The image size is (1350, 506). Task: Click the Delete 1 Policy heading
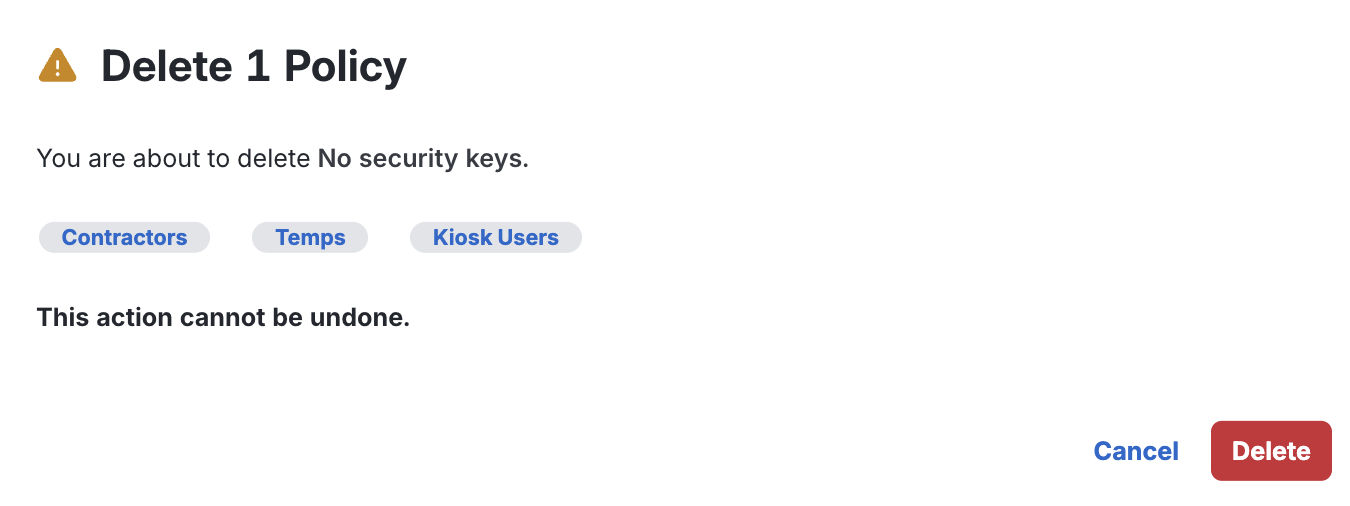click(254, 67)
